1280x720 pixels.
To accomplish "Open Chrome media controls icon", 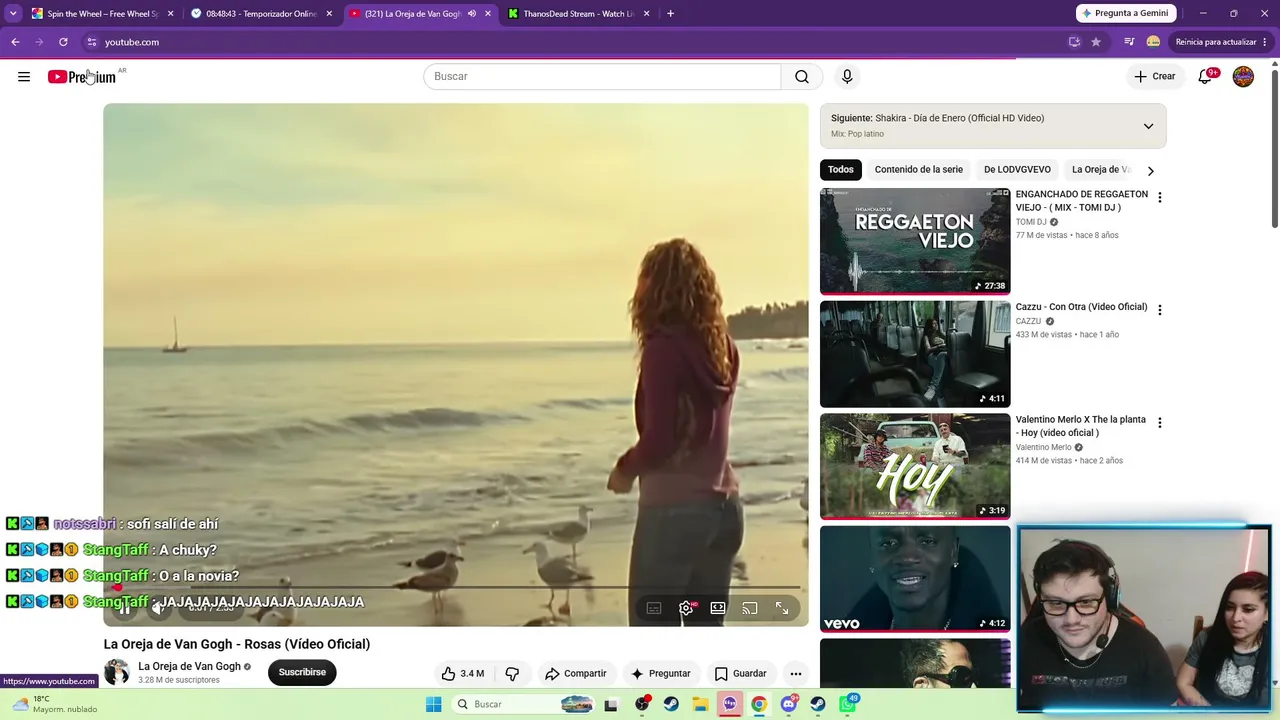I will pyautogui.click(x=1129, y=42).
